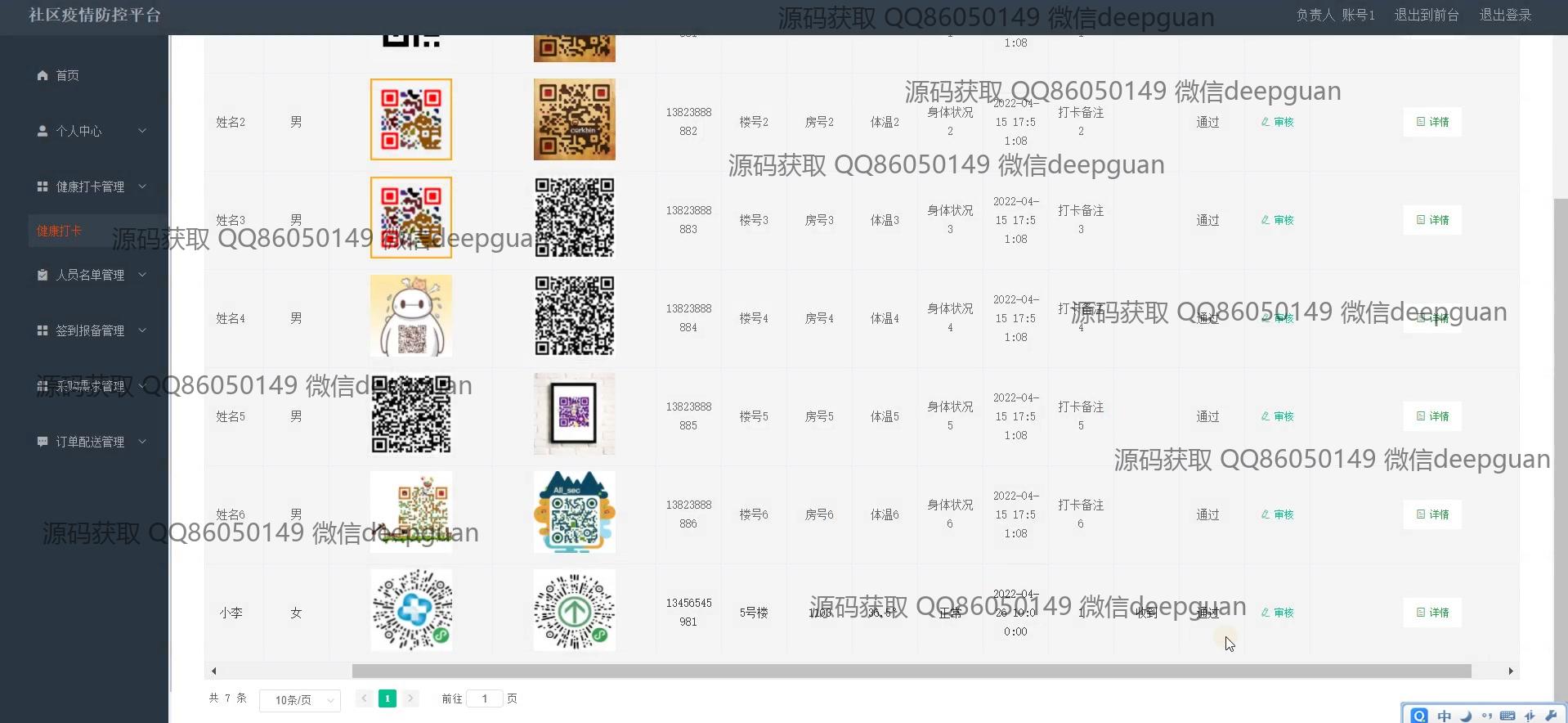Click the 5号楼 cell in 小李 row
The width and height of the screenshot is (1568, 723).
coord(754,613)
